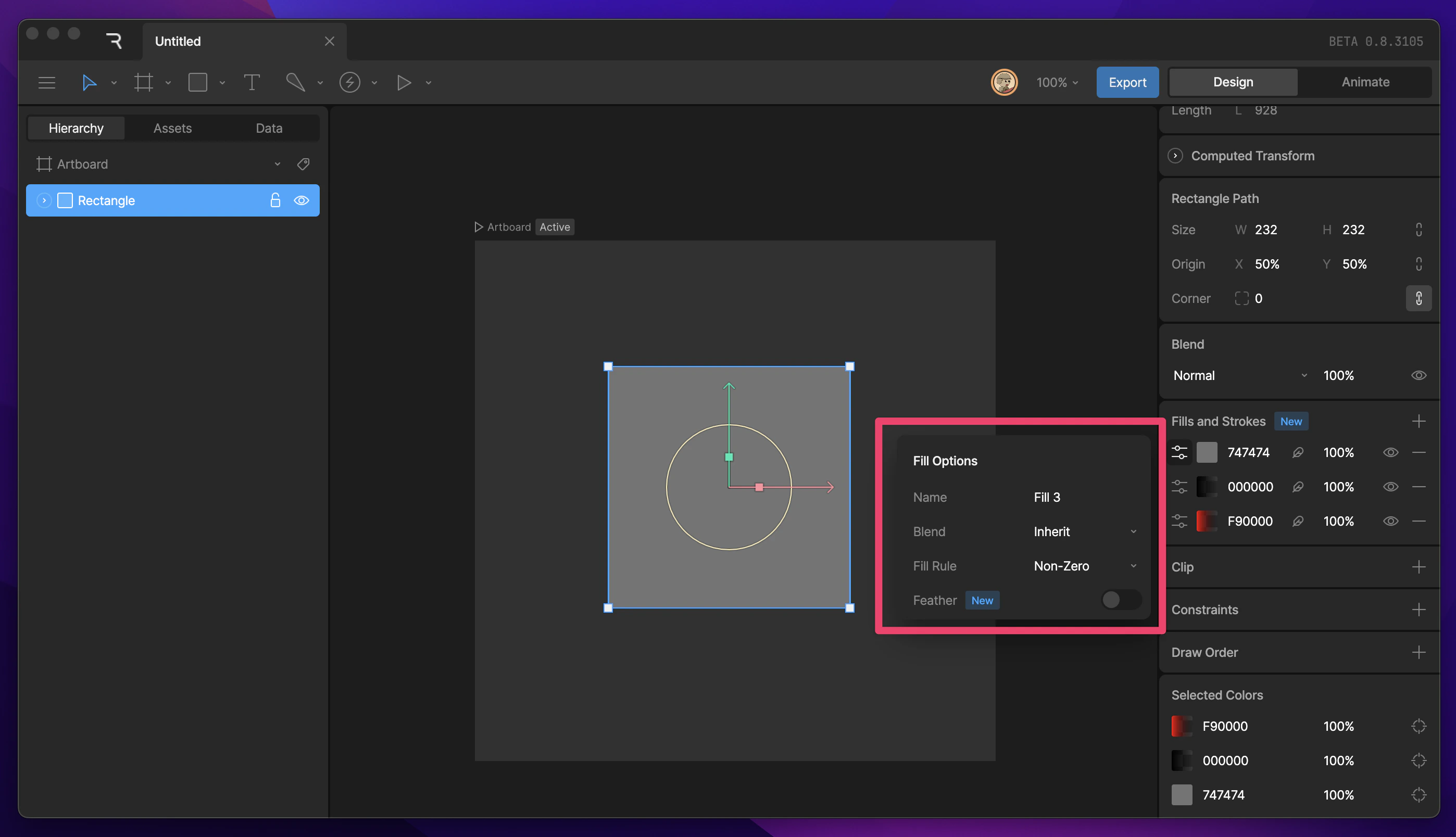The image size is (1456, 837).
Task: Switch to the Assets tab
Action: click(172, 128)
